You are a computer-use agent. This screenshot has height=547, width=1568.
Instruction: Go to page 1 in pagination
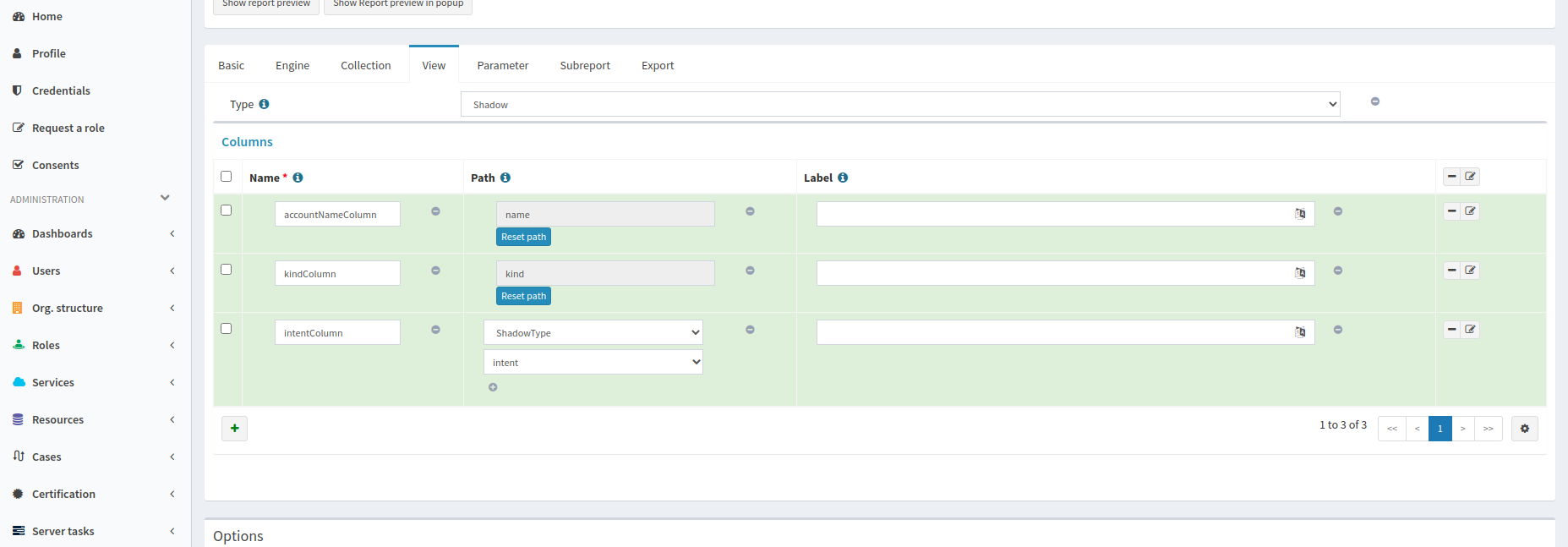(1440, 429)
